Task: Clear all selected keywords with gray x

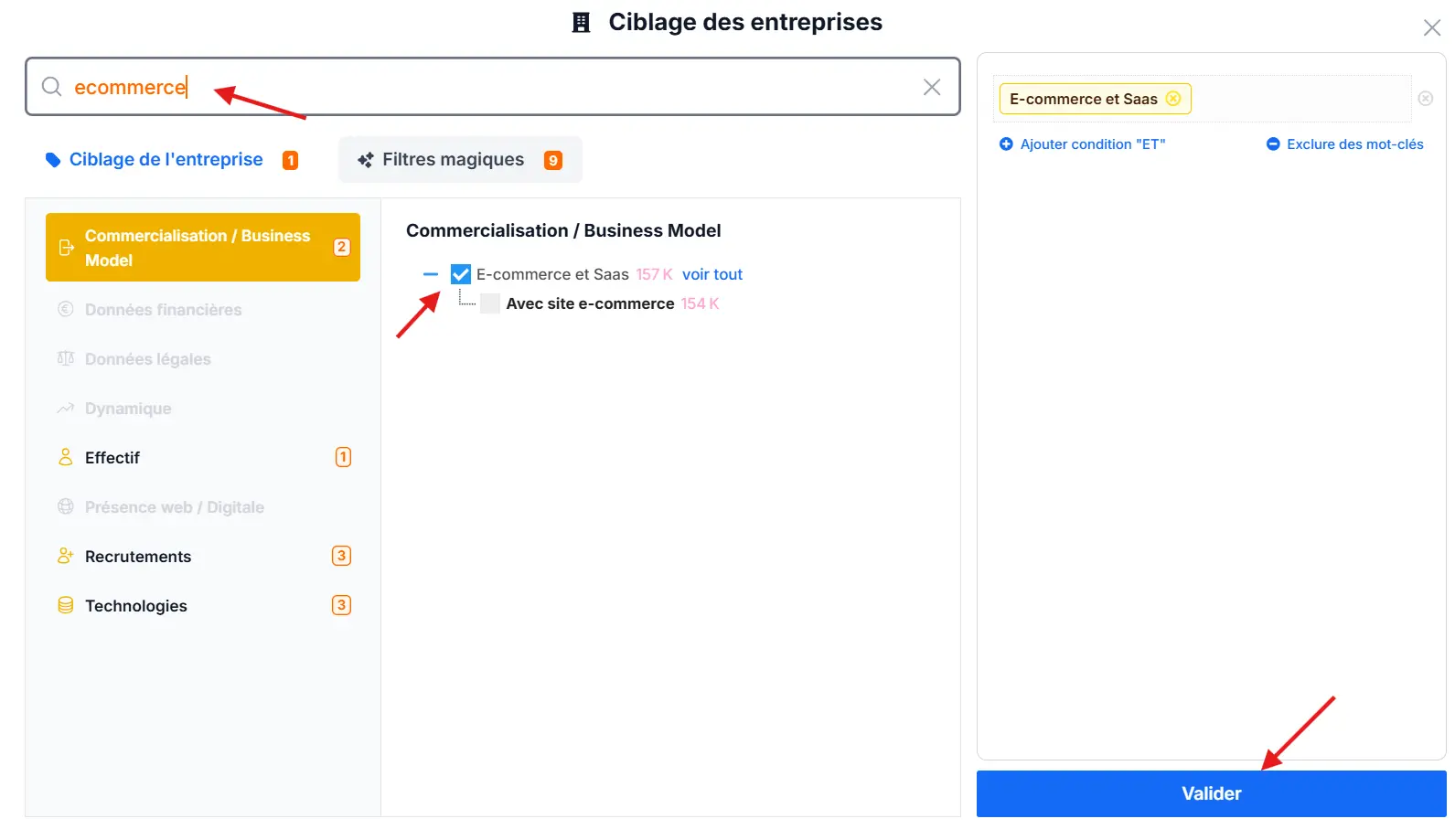Action: (1426, 99)
